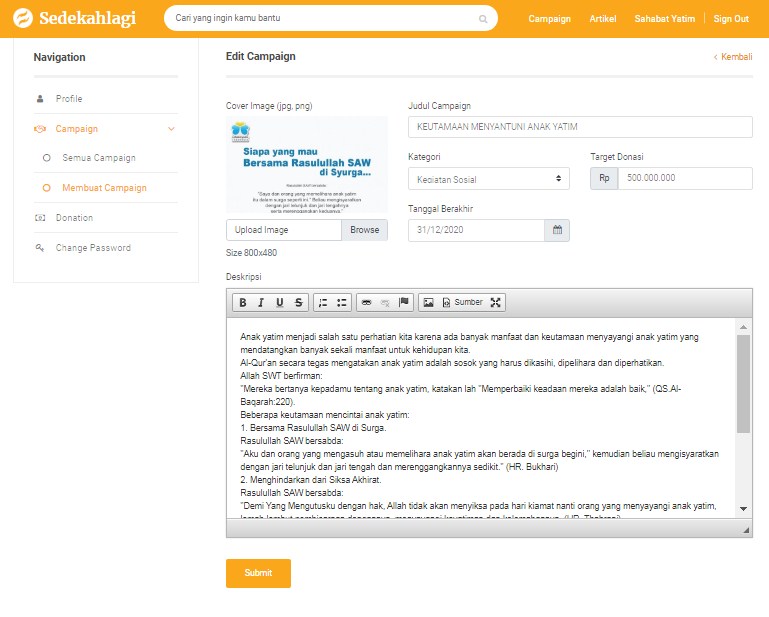This screenshot has height=617, width=769.
Task: Insert a numbered list
Action: [323, 303]
